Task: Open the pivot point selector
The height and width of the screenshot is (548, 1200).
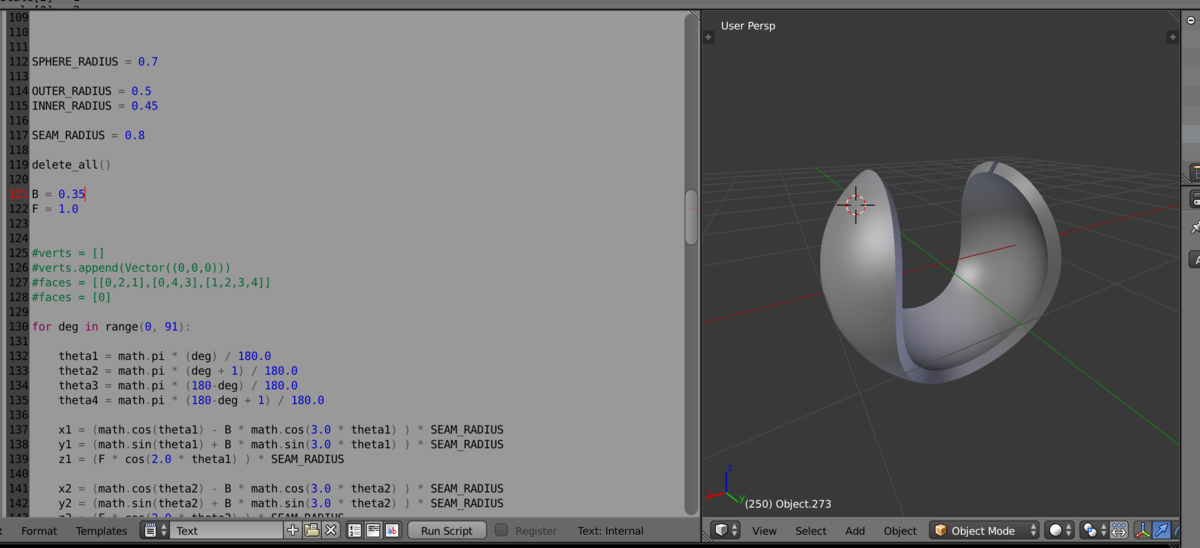Action: pos(1095,531)
